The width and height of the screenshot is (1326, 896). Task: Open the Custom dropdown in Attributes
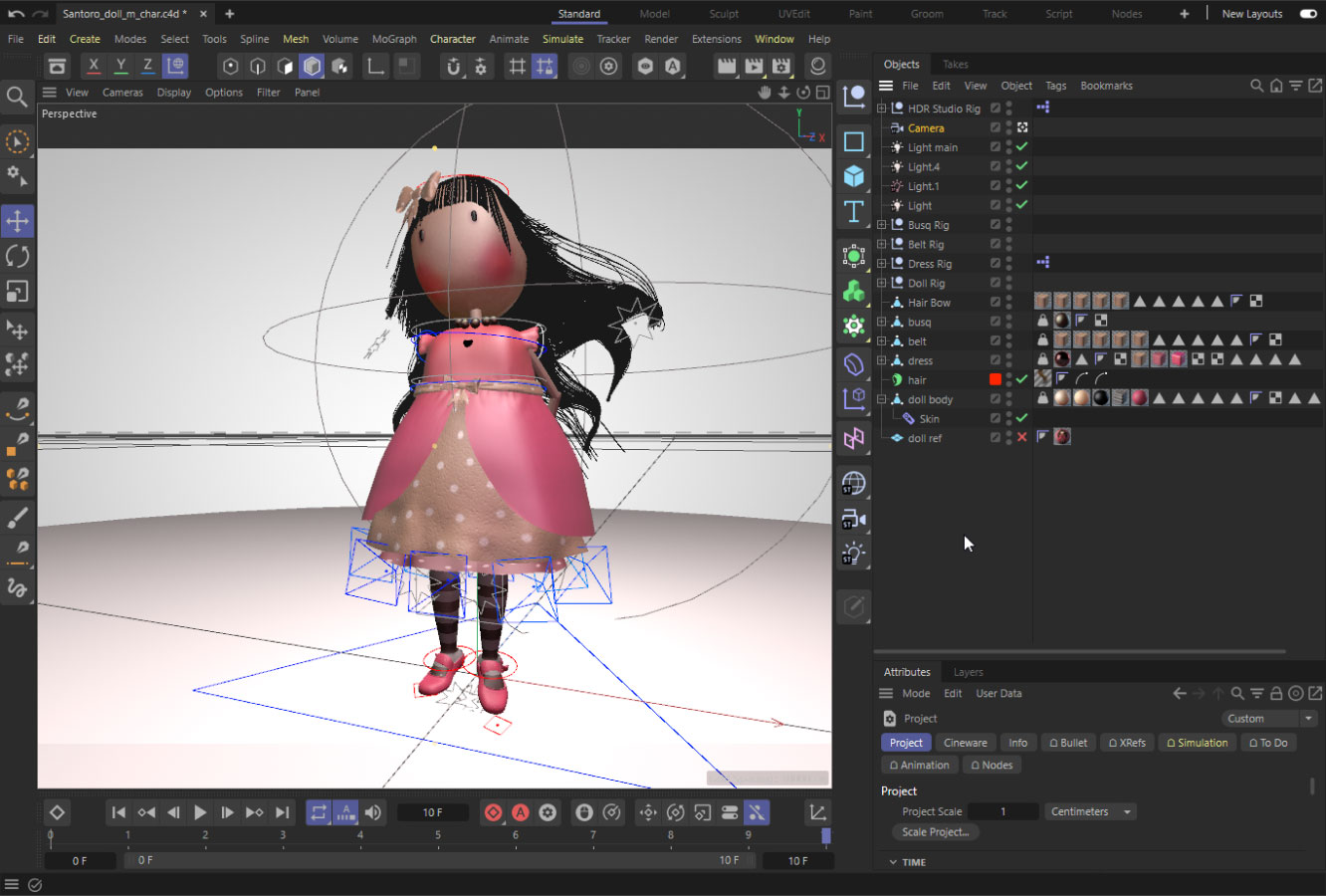[x=1270, y=719]
